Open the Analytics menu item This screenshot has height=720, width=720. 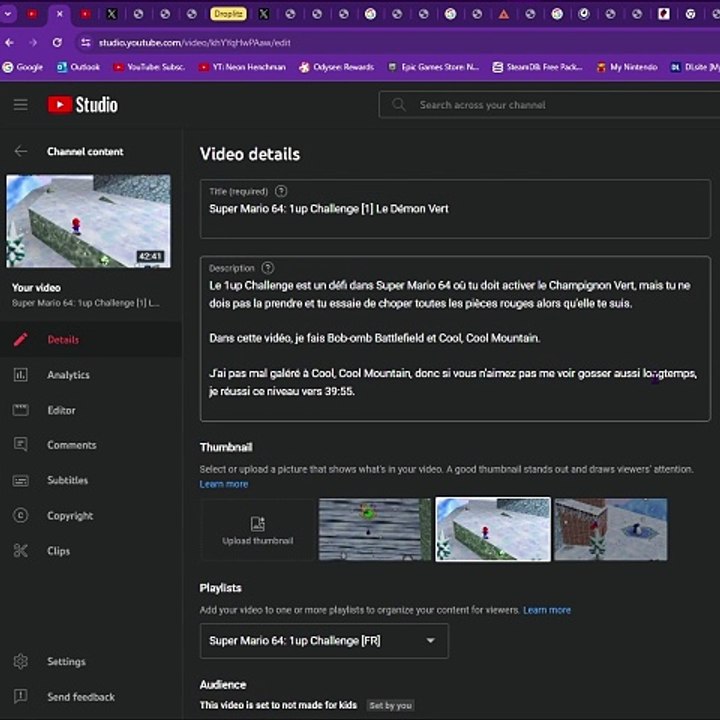point(91,375)
